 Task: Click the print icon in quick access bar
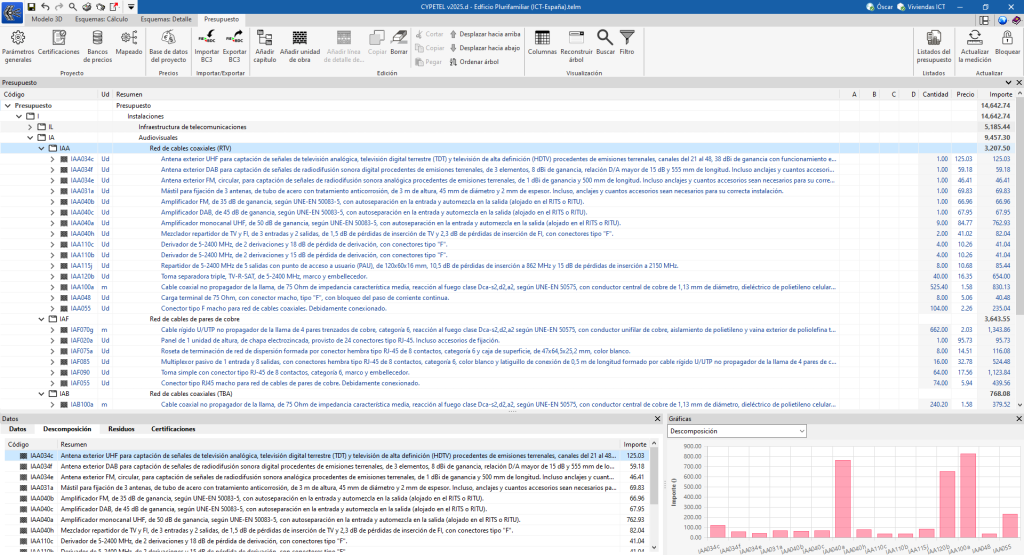tap(87, 7)
